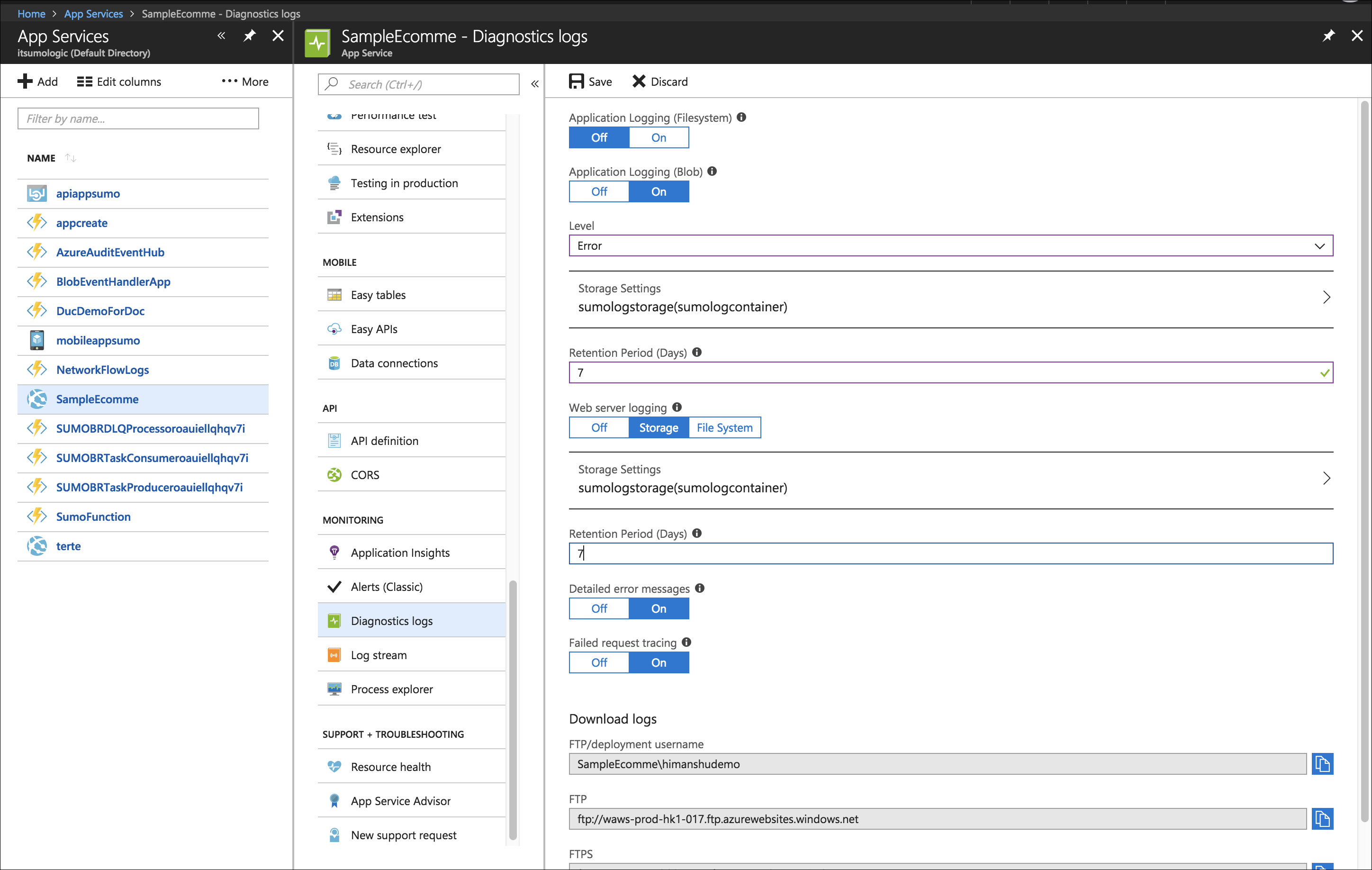Click info icon beside Failed request tracing
Screen dimensions: 1372x870
coord(686,642)
